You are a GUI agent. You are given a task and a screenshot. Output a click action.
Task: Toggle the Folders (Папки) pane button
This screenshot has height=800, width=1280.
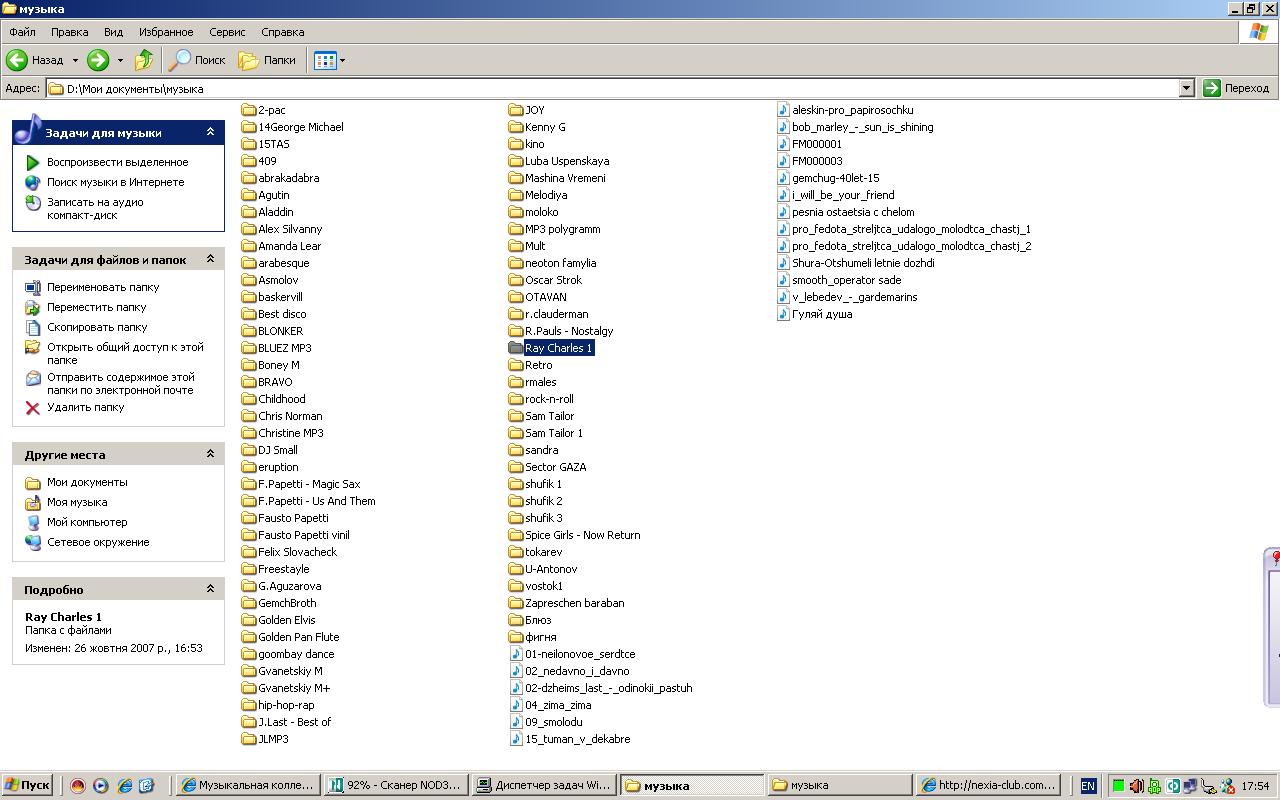tap(267, 60)
